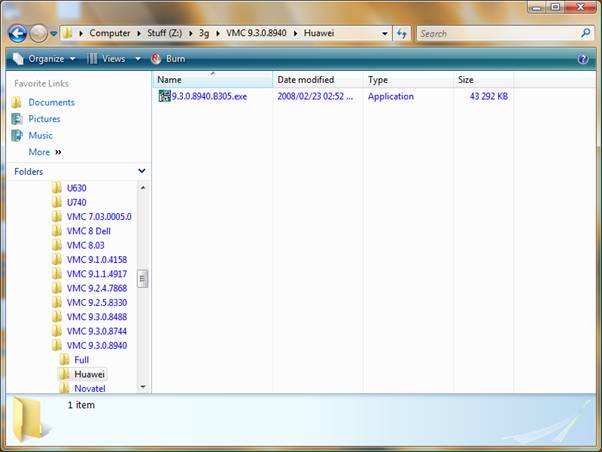Screen dimensions: 602x452
Task: Collapse the Folders pane chevron
Action: [142, 171]
